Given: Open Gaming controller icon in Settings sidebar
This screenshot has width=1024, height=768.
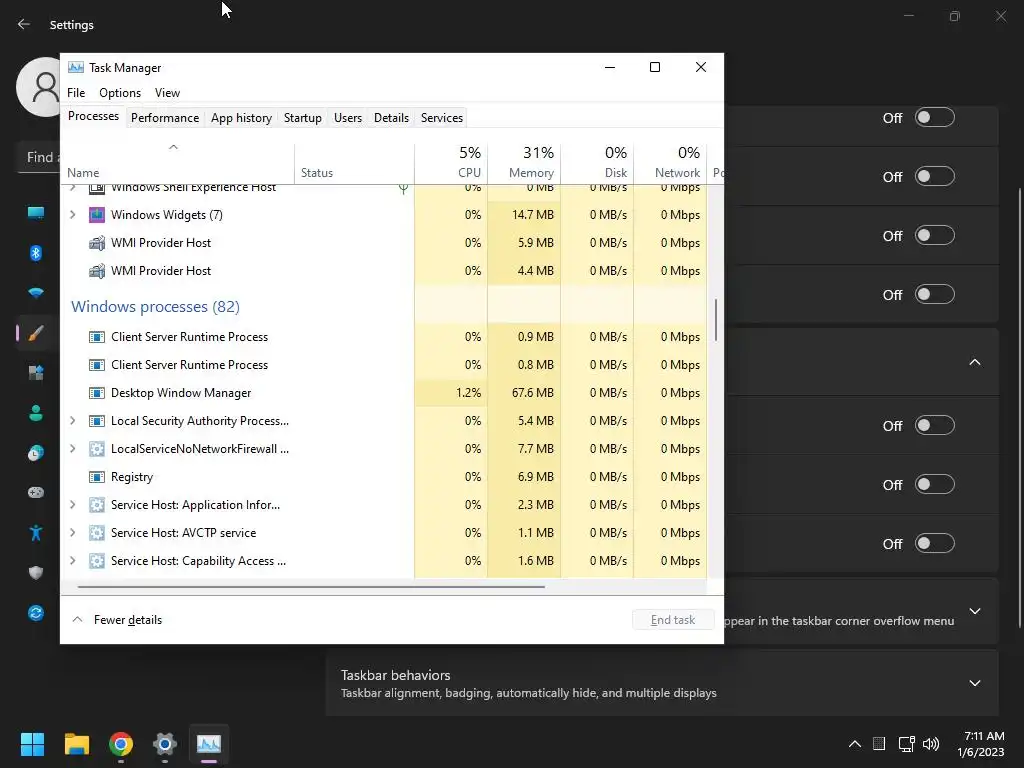Looking at the screenshot, I should coord(36,492).
